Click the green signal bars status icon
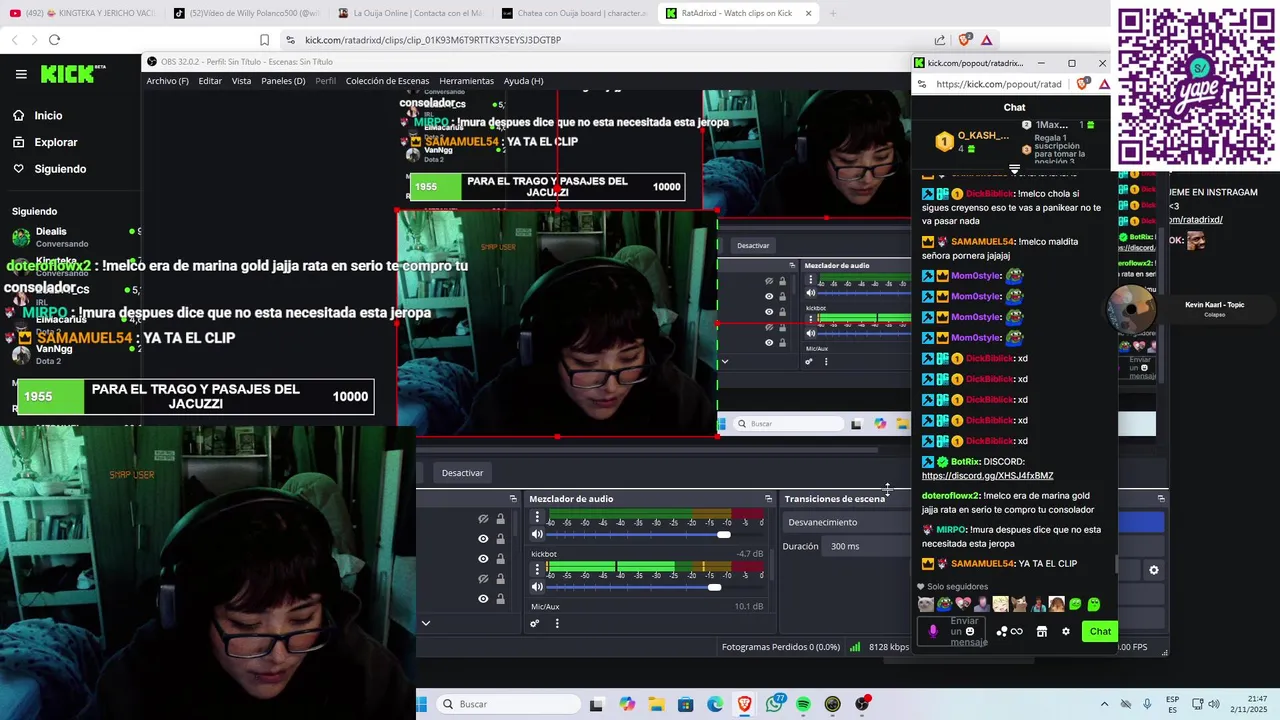The height and width of the screenshot is (720, 1280). [855, 647]
